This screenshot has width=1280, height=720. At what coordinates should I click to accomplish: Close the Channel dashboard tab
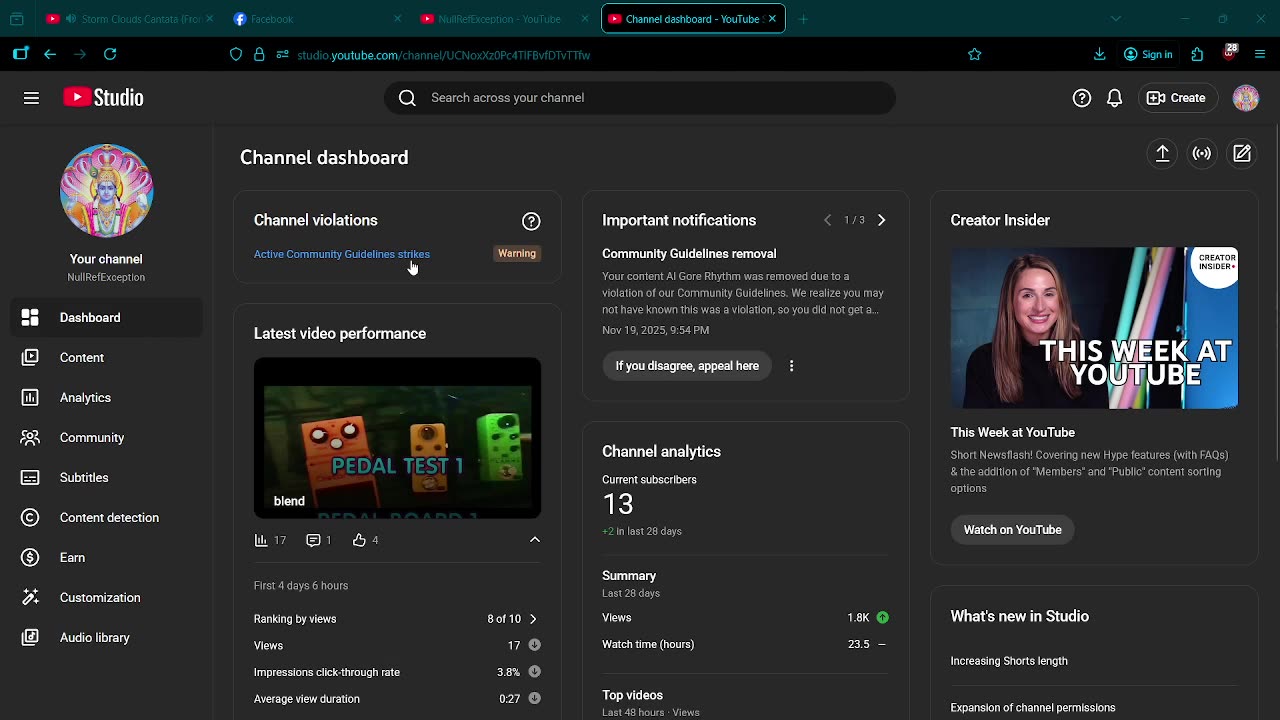click(772, 19)
